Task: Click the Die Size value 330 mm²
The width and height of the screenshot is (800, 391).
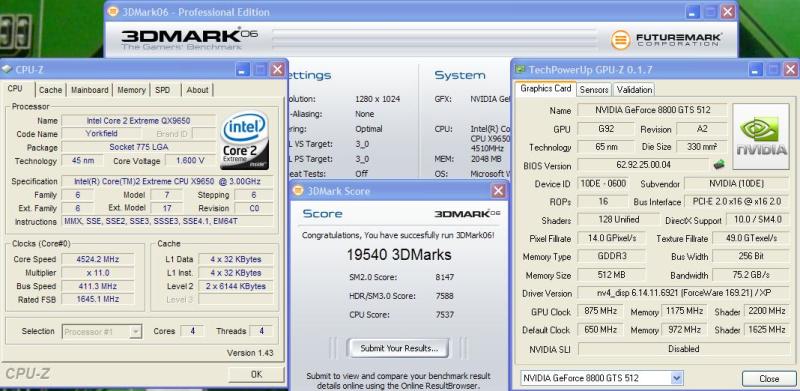Action: 702,146
